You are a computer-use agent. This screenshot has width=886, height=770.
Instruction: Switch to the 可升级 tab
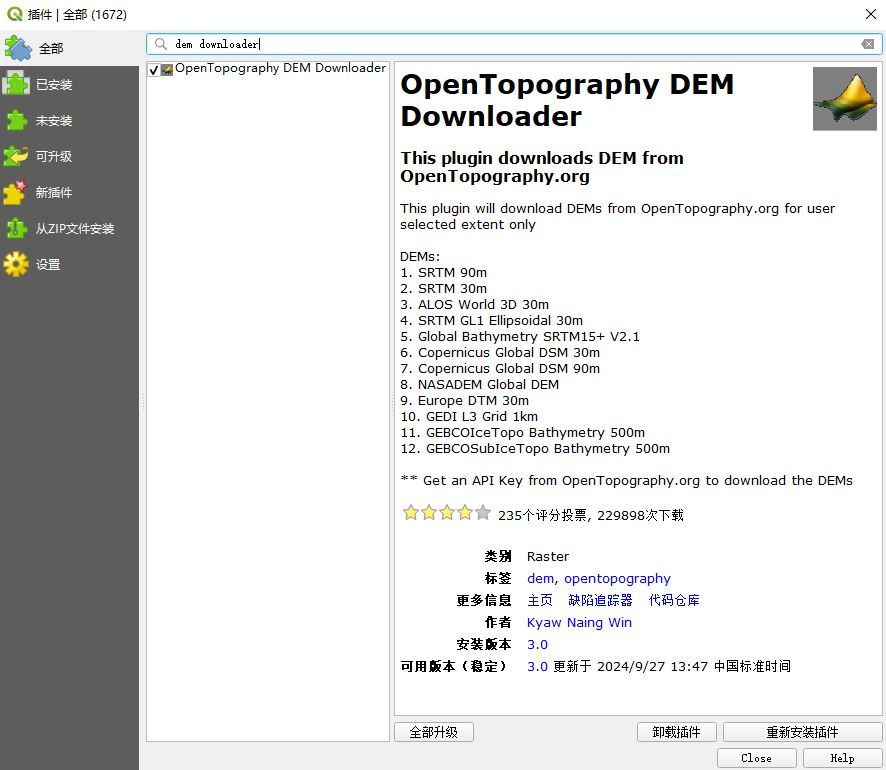click(70, 156)
